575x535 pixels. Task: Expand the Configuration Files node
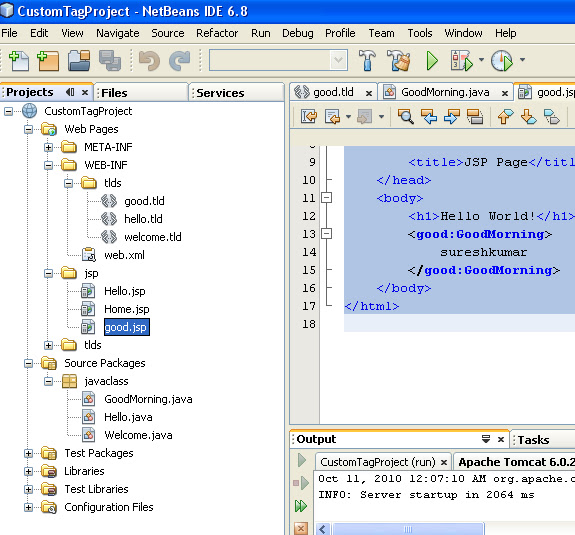pyautogui.click(x=28, y=507)
